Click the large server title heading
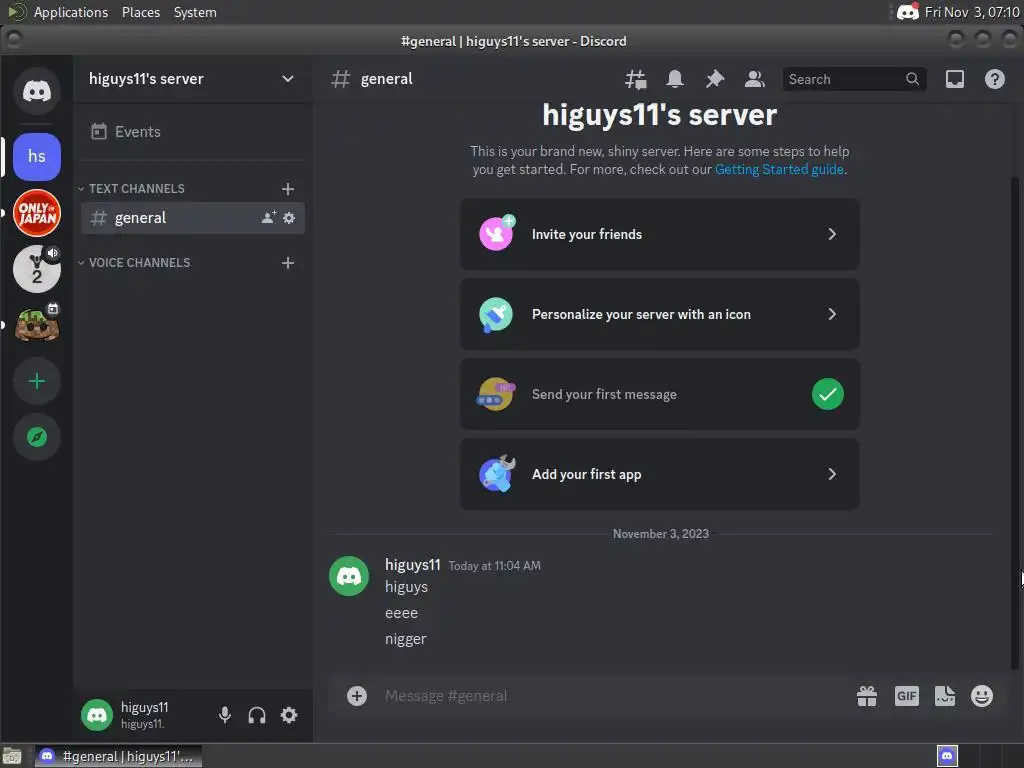Screen dimensions: 1024x768 click(x=660, y=115)
